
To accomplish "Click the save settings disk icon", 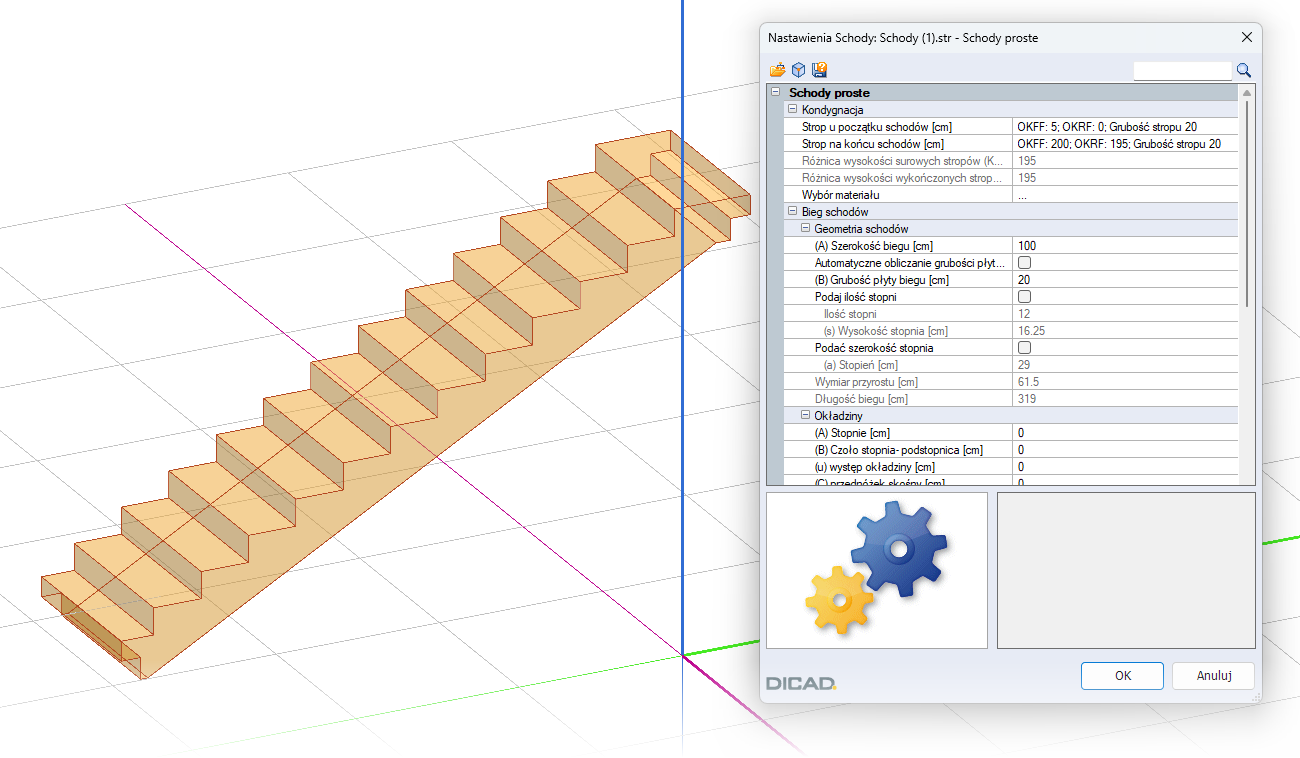I will 819,70.
